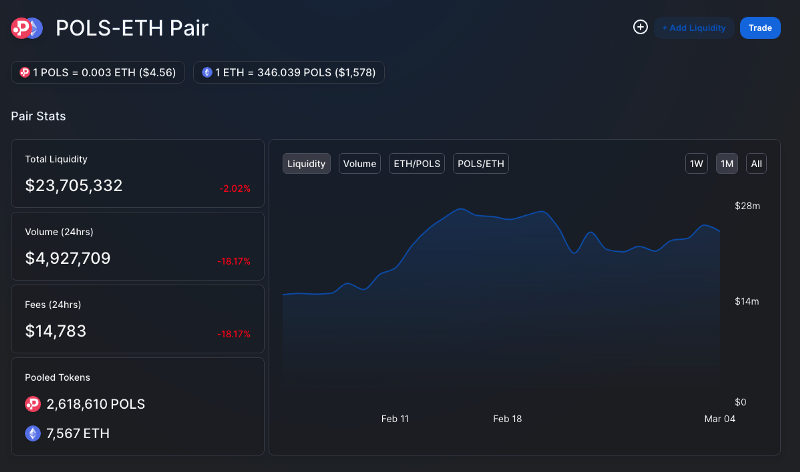Click the -2.02% liquidity change
This screenshot has height=472, width=800.
235,188
